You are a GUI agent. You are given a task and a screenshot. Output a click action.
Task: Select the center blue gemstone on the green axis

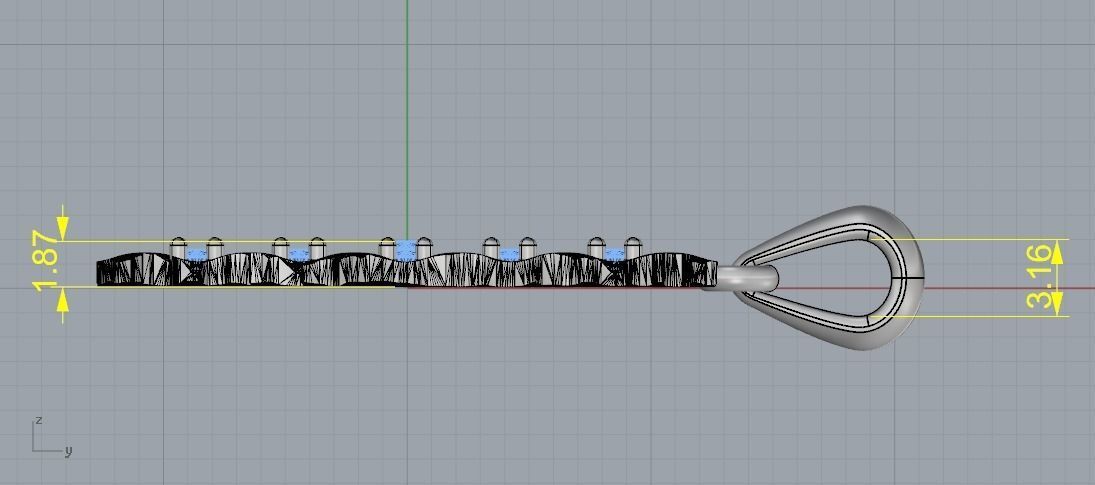point(406,250)
